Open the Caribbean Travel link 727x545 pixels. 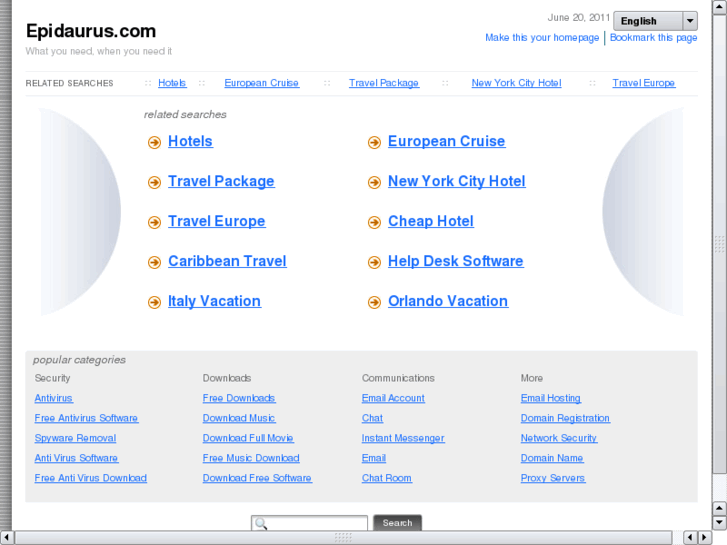click(x=227, y=261)
